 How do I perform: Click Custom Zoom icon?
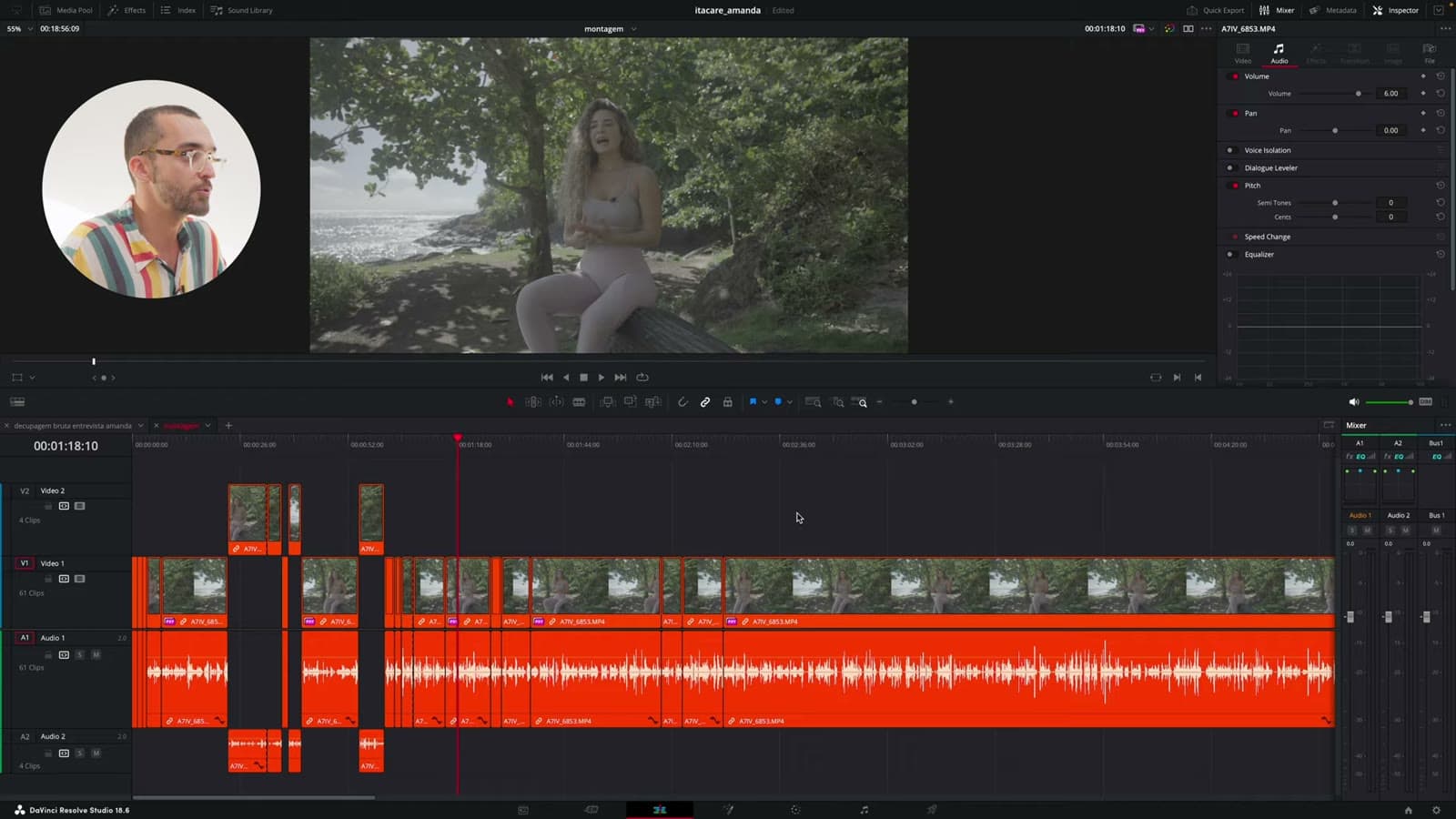click(860, 402)
